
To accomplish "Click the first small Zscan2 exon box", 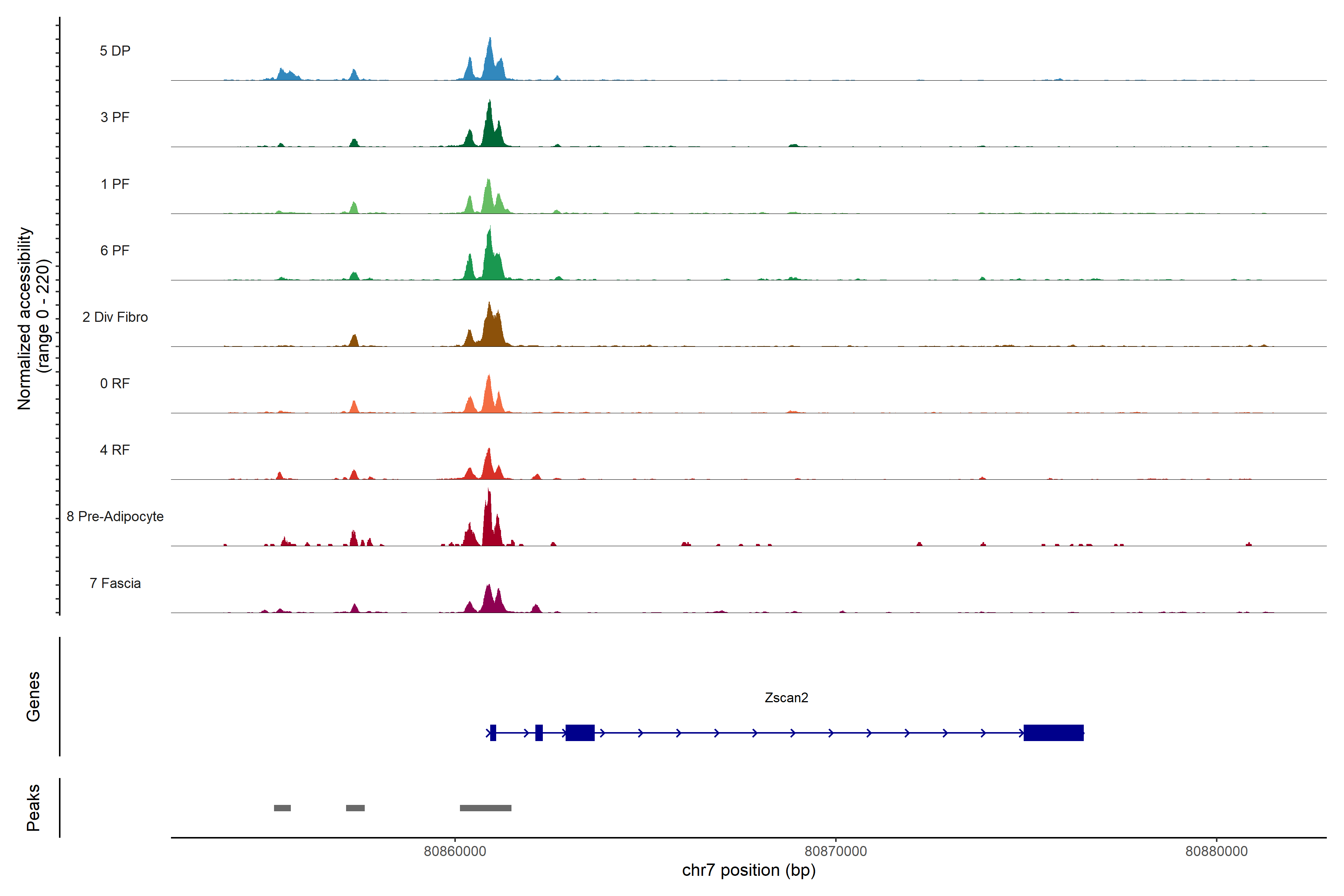I will click(x=493, y=732).
